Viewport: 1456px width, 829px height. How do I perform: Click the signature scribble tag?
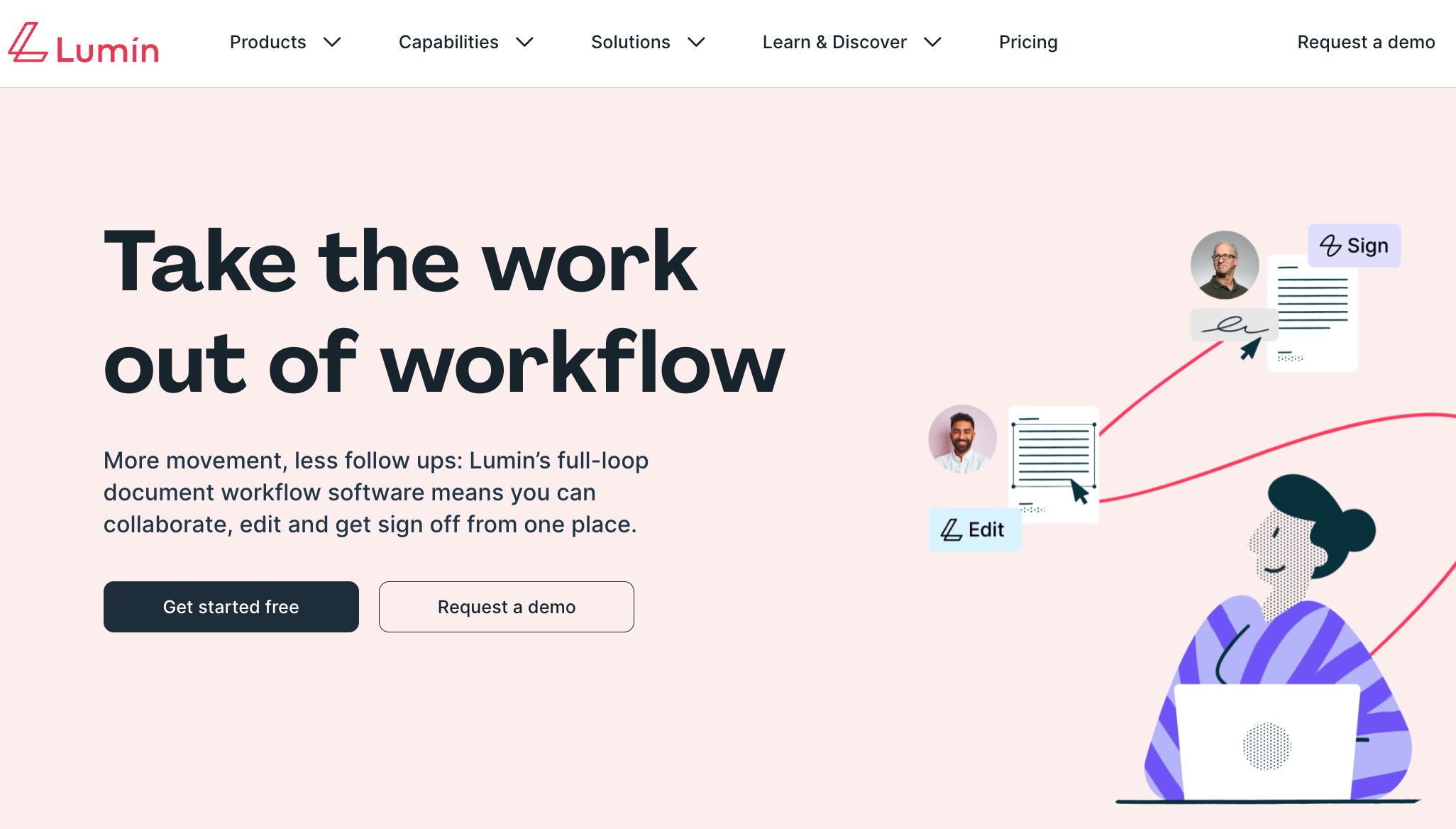(x=1234, y=325)
